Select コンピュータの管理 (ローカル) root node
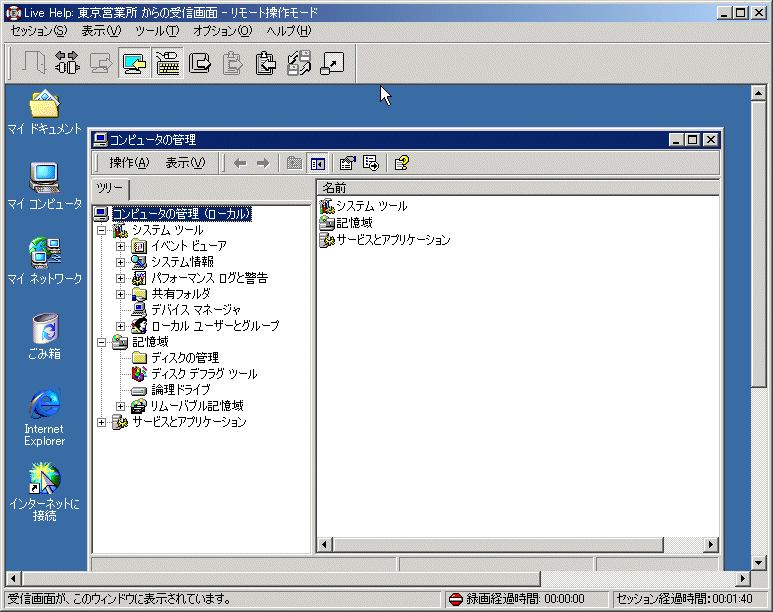Screen dimensions: 773x612 click(182, 214)
